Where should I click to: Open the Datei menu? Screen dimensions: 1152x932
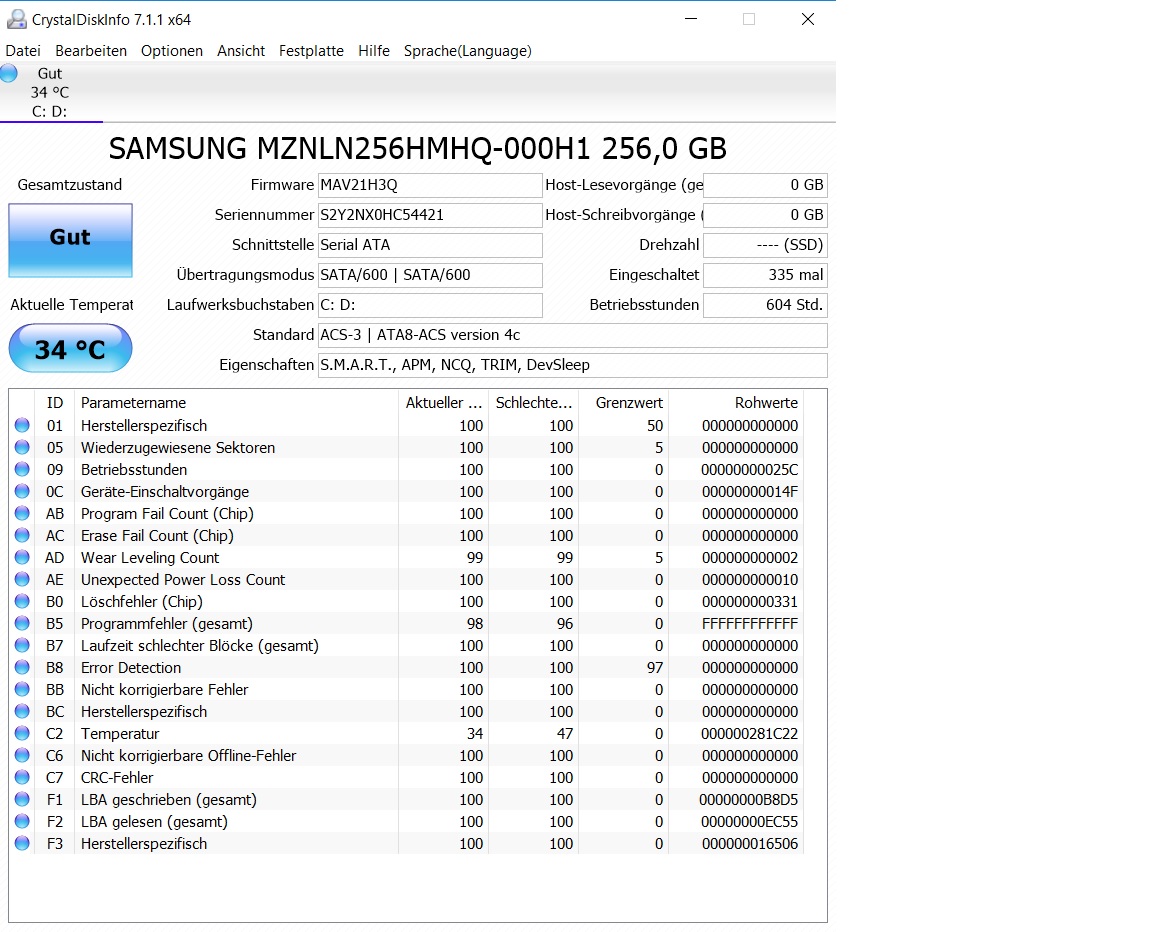23,51
